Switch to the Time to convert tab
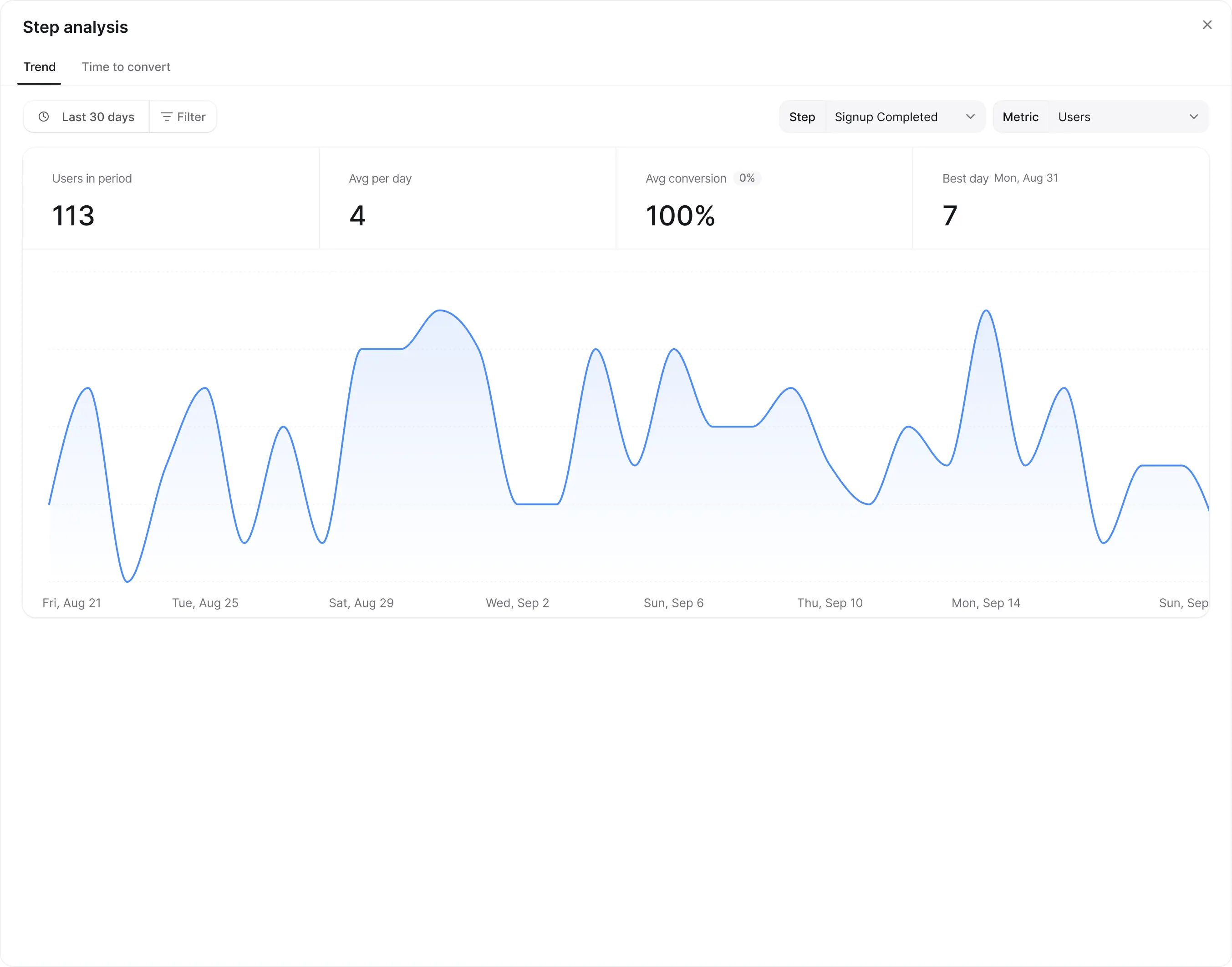 click(x=126, y=67)
